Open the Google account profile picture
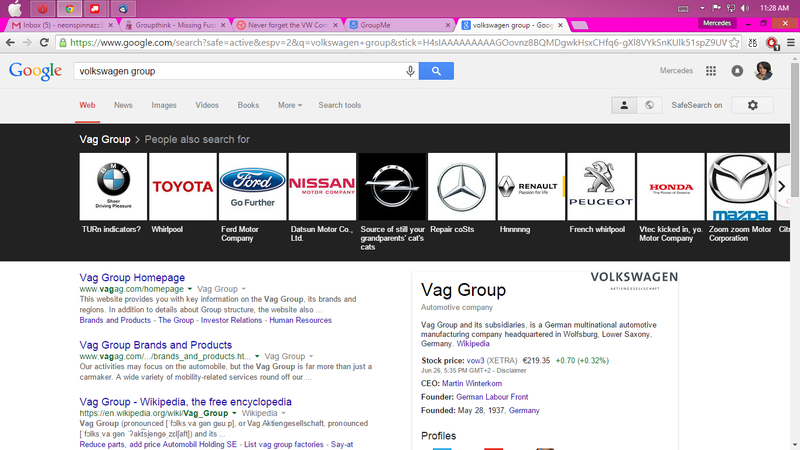Image resolution: width=800 pixels, height=450 pixels. click(x=764, y=71)
